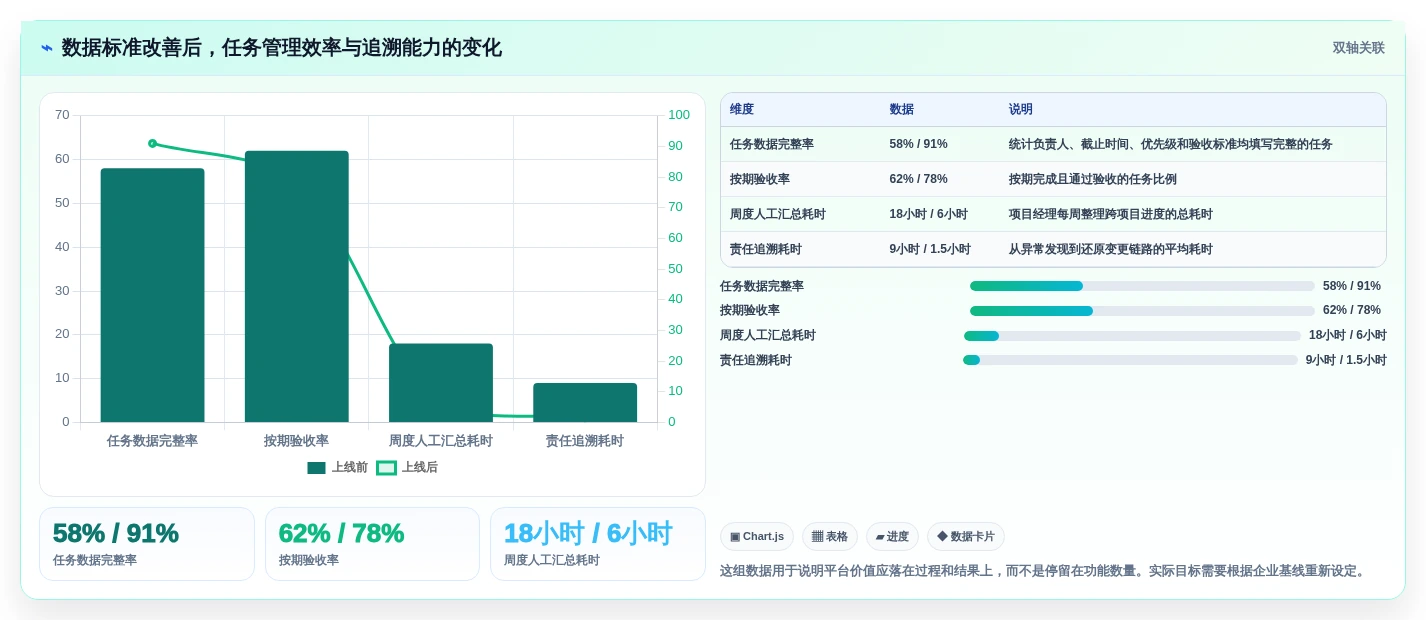Click the 任务数据完整率 chart bar

(x=152, y=295)
